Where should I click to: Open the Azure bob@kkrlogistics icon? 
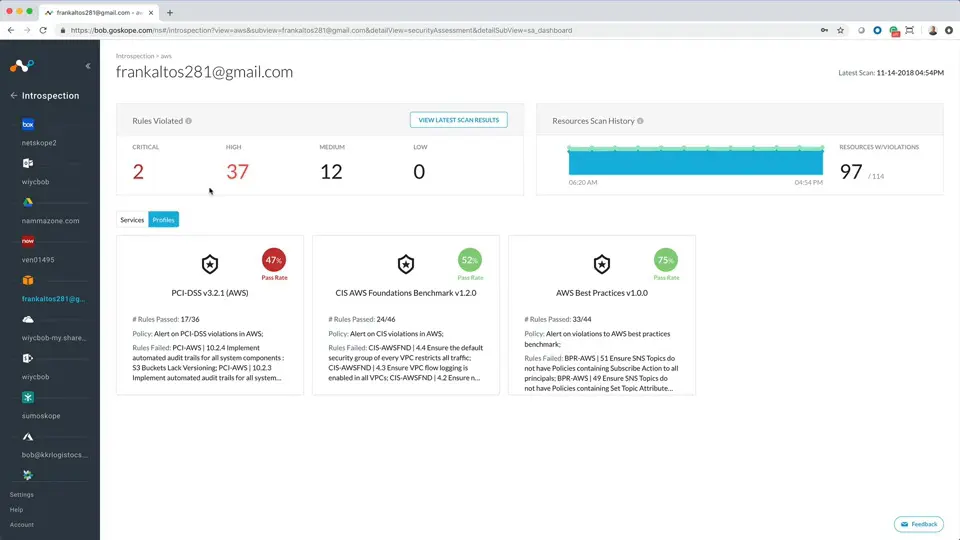tap(28, 437)
